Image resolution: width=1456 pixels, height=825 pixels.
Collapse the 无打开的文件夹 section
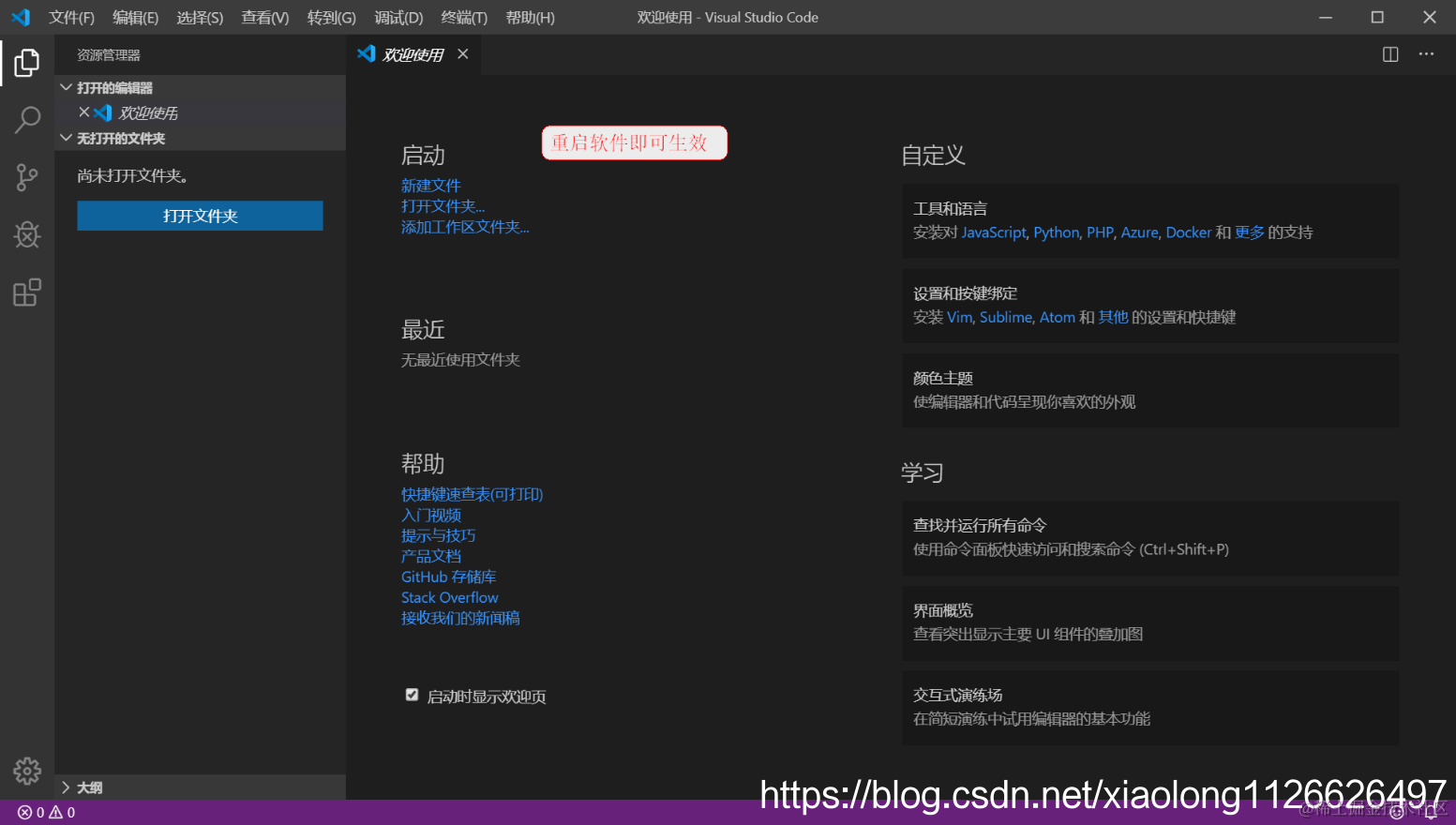coord(200,138)
